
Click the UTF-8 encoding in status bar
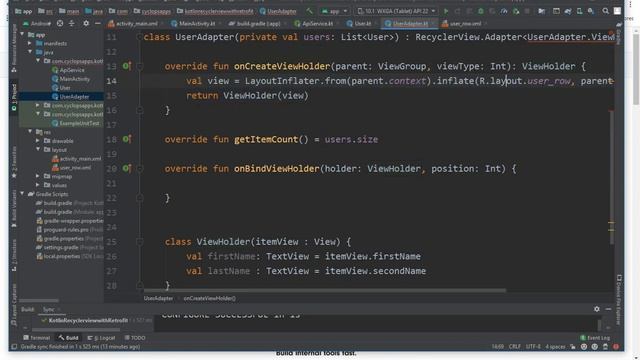click(533, 347)
